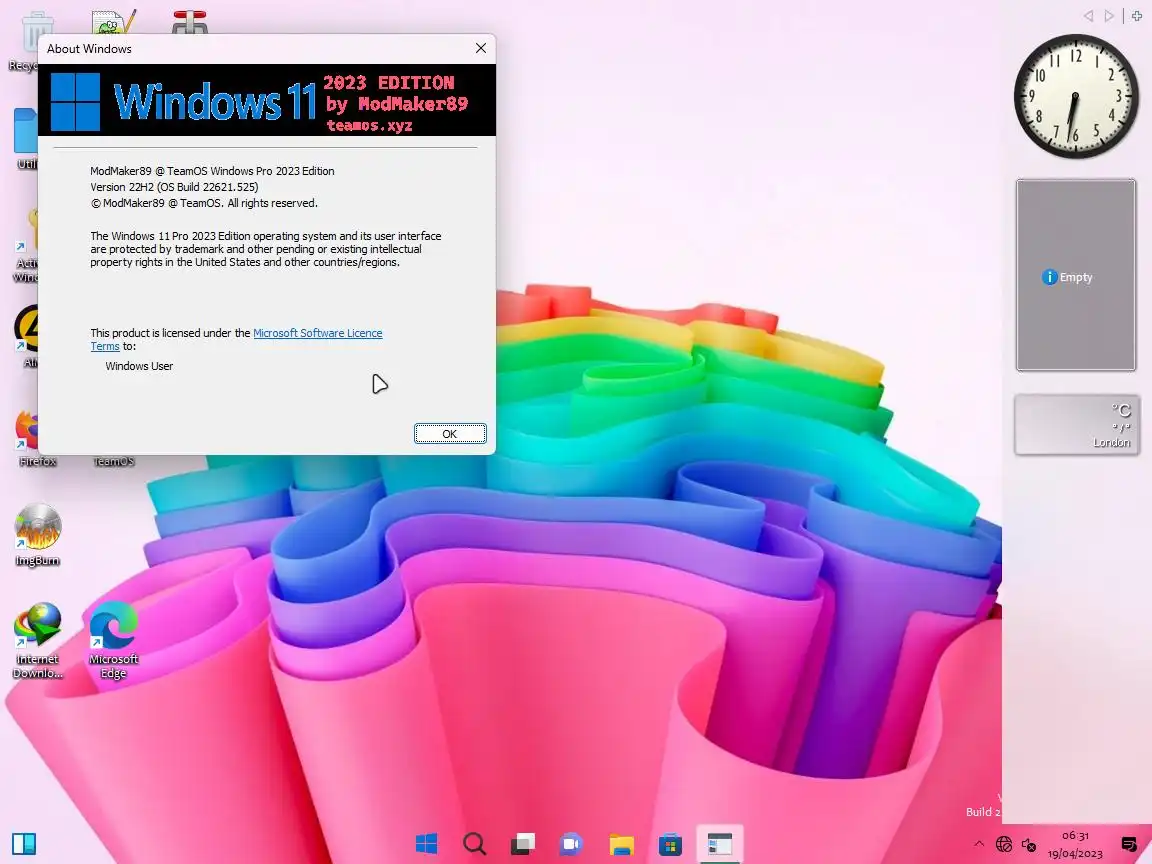This screenshot has width=1152, height=864.
Task: Open the London weather gadget
Action: (1076, 425)
